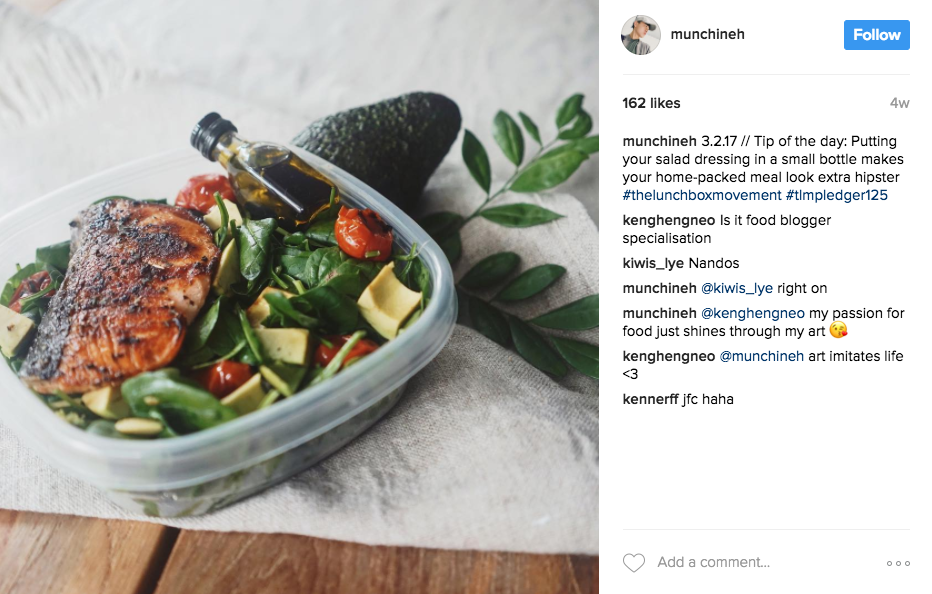The height and width of the screenshot is (594, 932).
Task: Open kennerff commenter profile
Action: pyautogui.click(x=650, y=399)
